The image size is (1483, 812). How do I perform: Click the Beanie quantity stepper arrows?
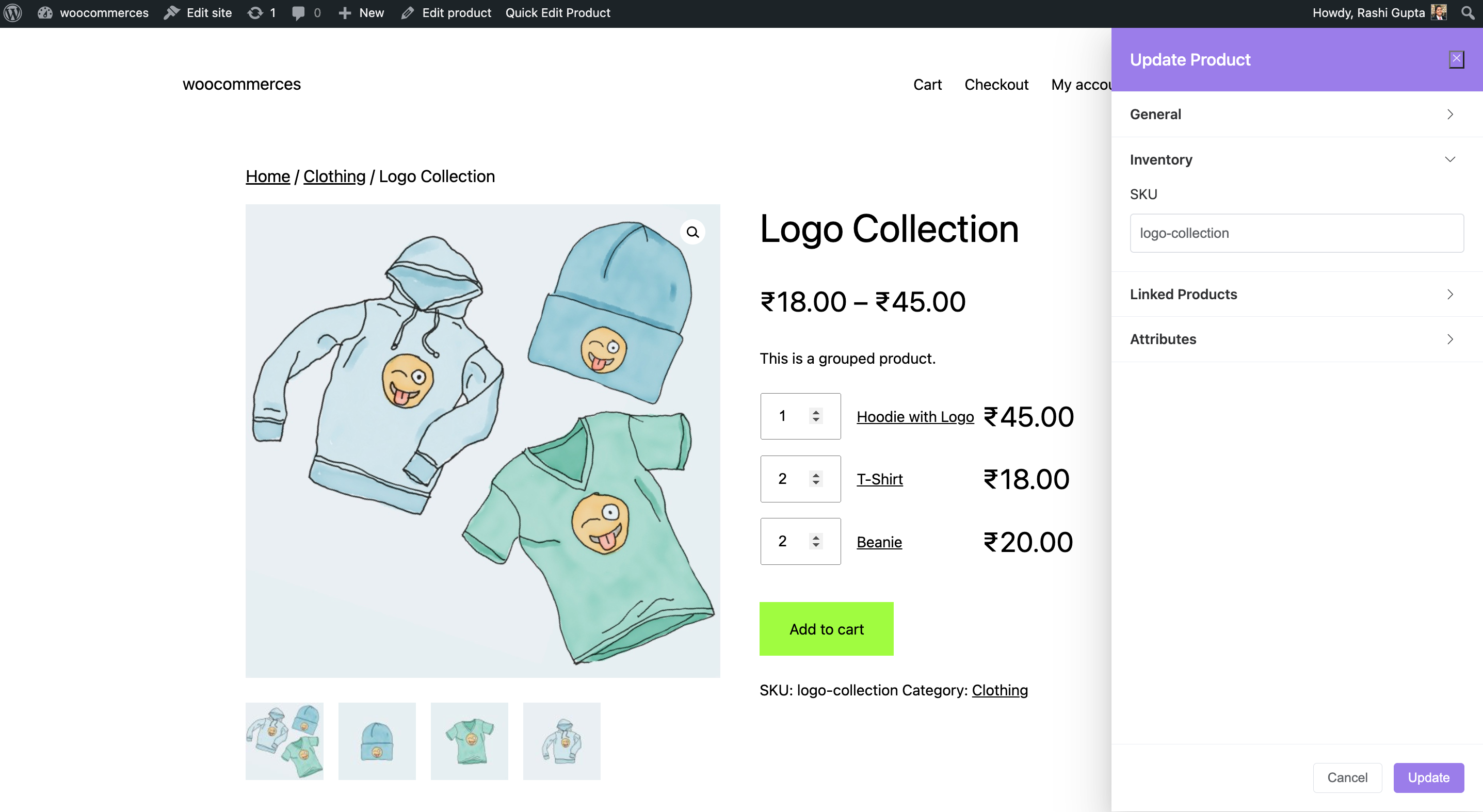816,542
